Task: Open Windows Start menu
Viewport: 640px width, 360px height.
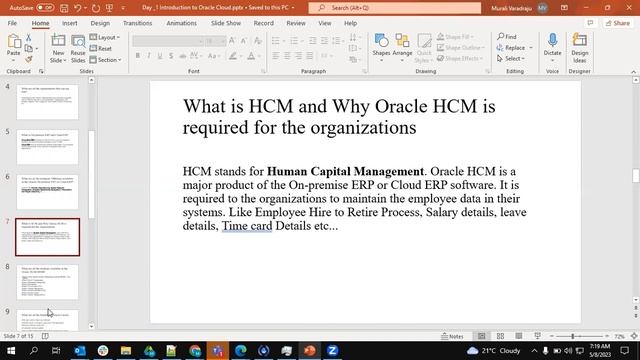Action: [11, 351]
